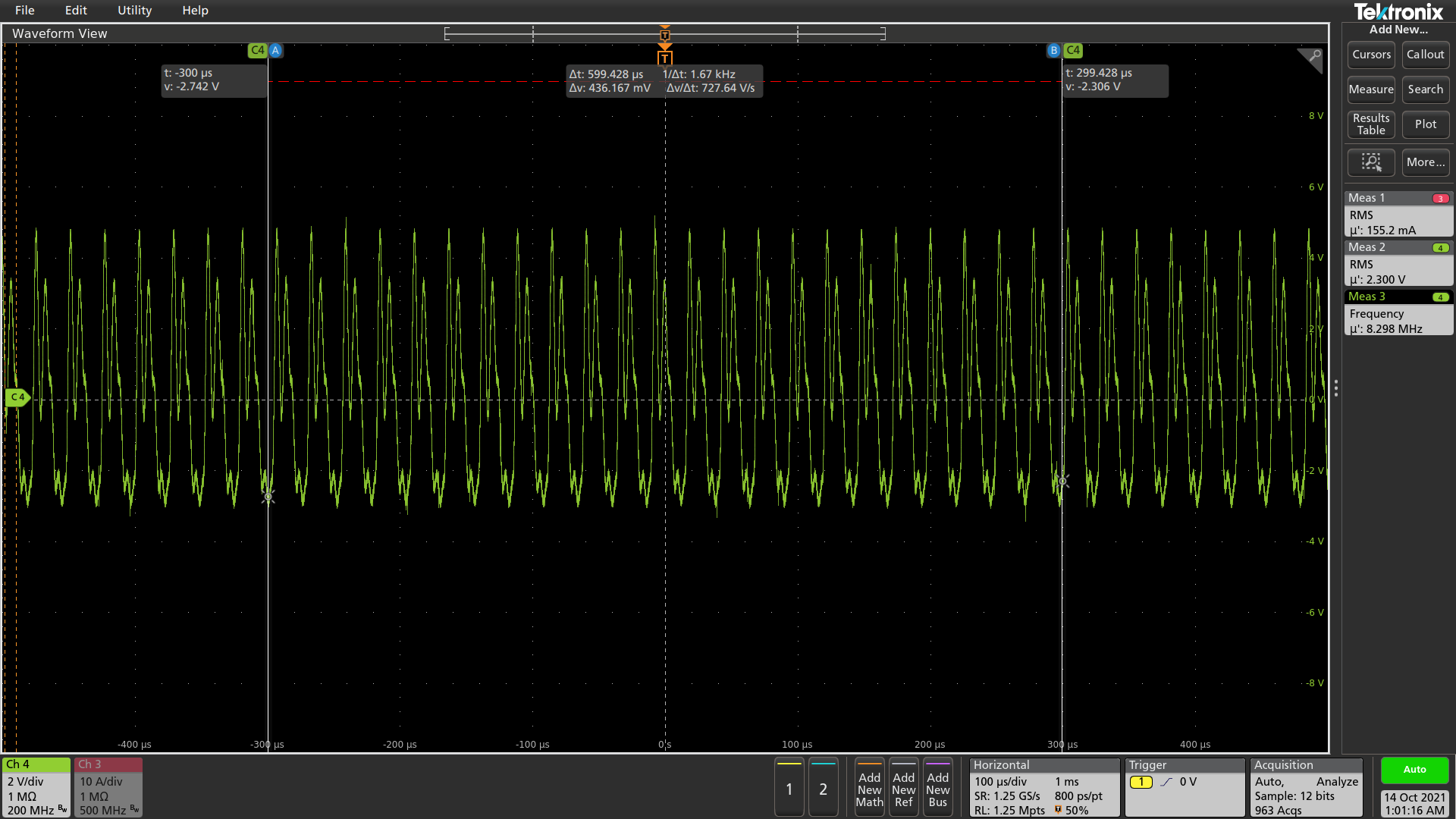This screenshot has height=819, width=1456.
Task: Click the zoom magnifier icon button
Action: click(x=1370, y=162)
